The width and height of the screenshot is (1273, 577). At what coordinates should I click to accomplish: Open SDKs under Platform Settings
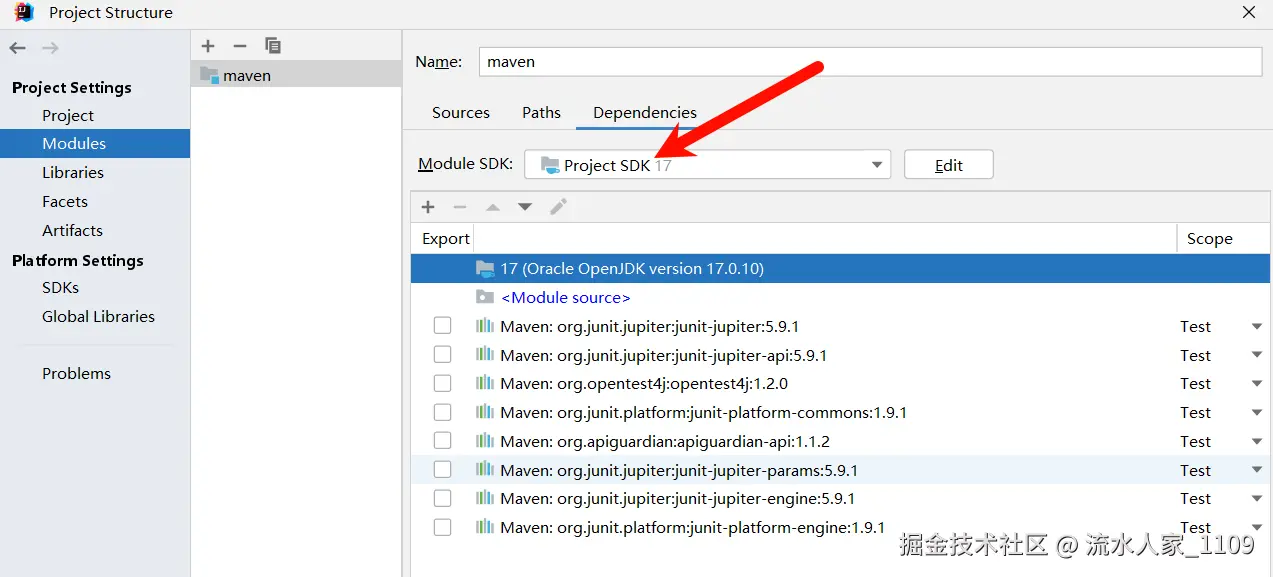[x=60, y=287]
